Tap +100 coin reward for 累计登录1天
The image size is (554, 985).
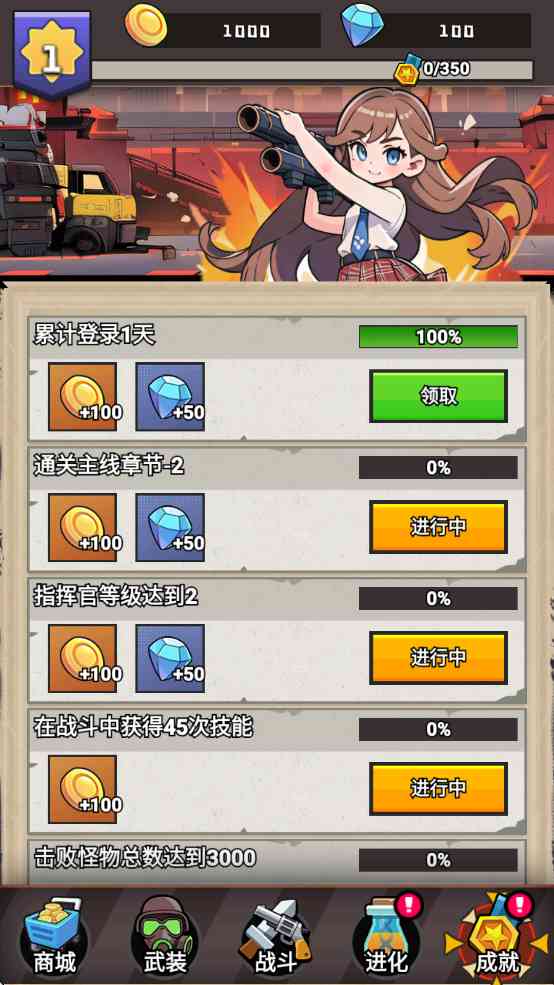pyautogui.click(x=83, y=396)
